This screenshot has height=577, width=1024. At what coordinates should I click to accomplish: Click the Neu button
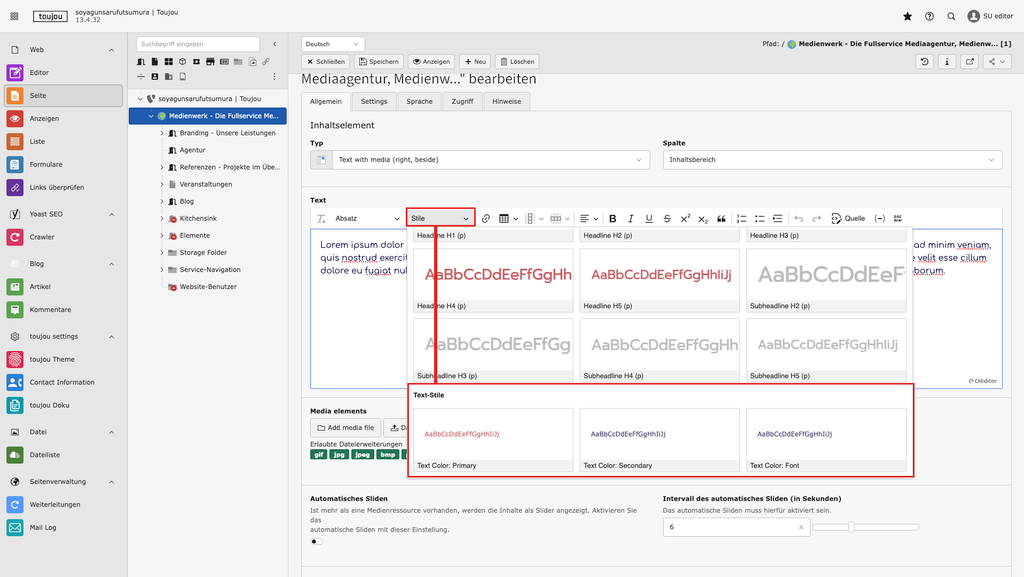pyautogui.click(x=475, y=61)
